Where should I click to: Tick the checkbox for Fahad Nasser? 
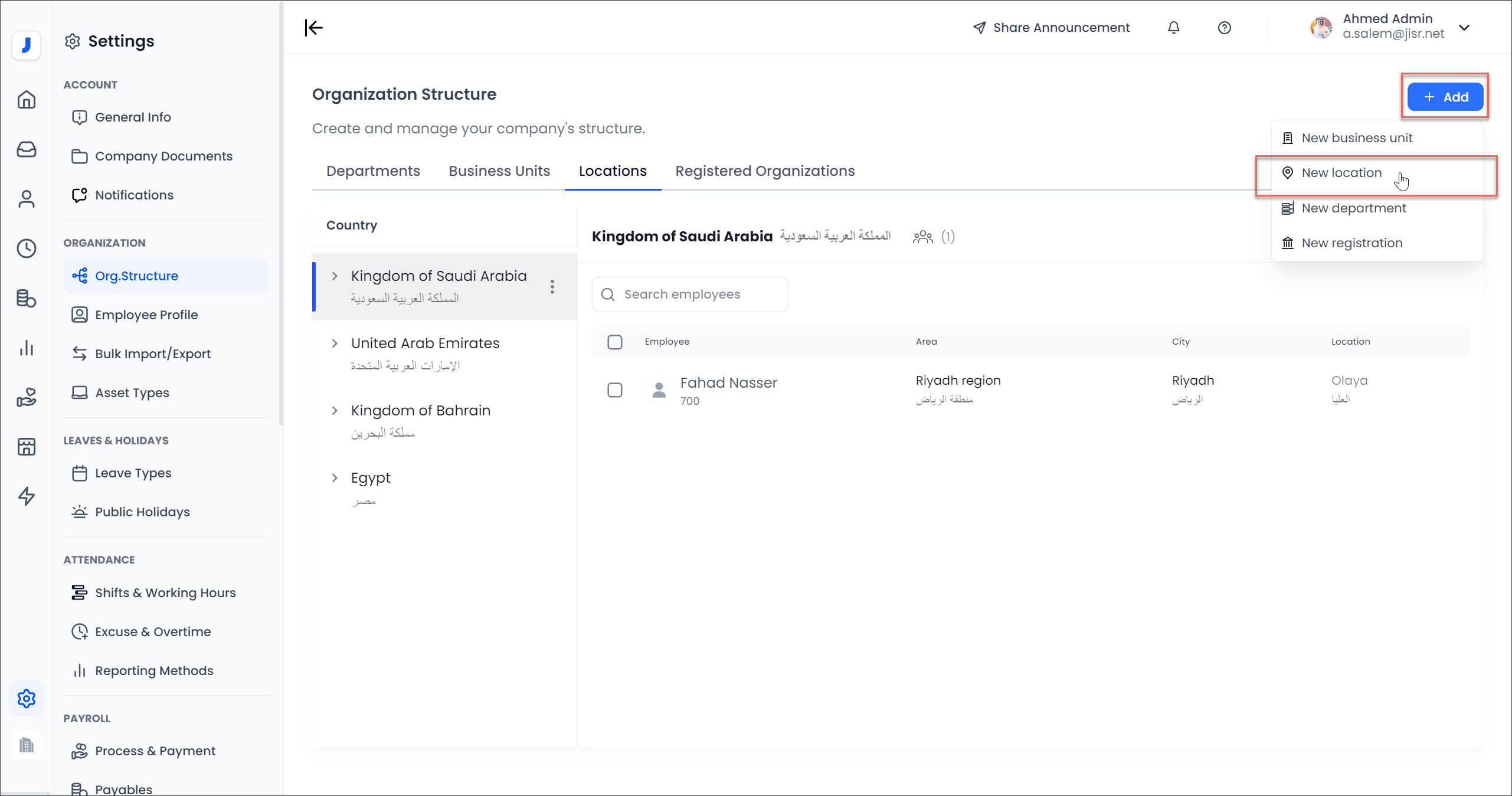614,390
